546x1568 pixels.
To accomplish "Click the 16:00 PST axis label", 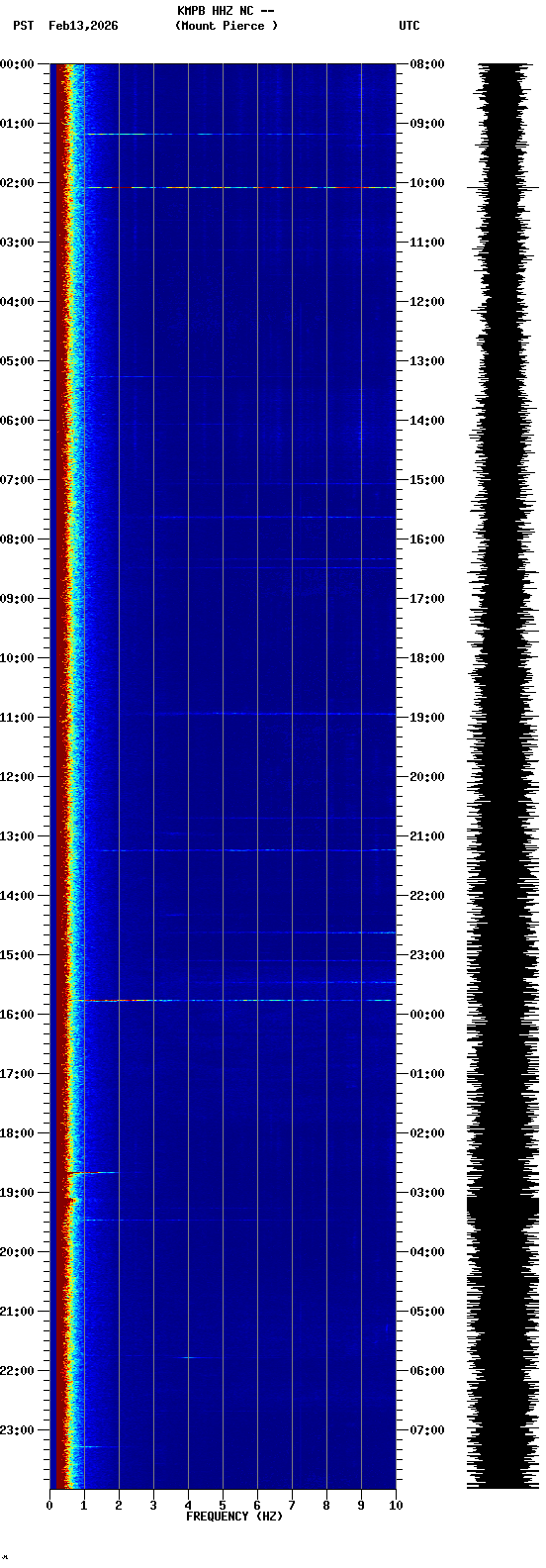I will (17, 1015).
